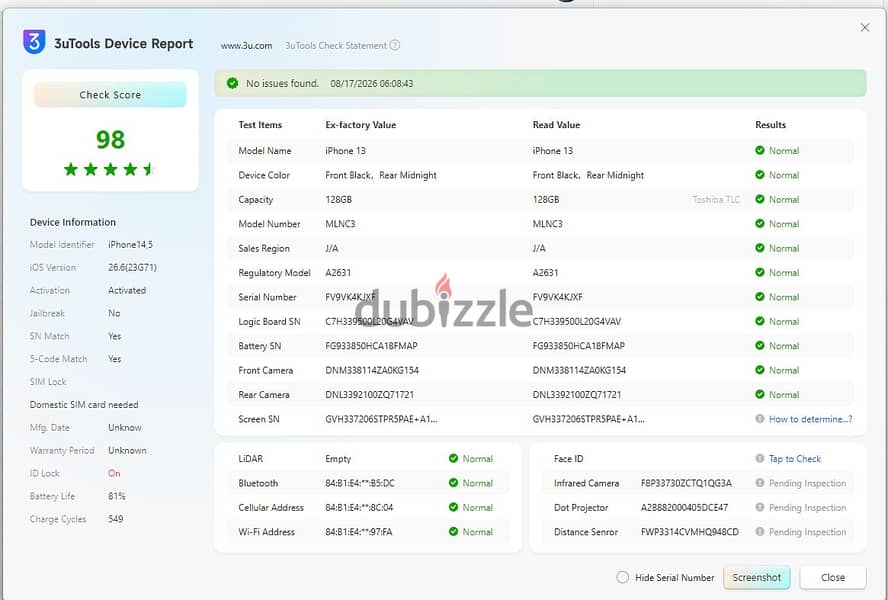
Task: Enable Hide Serial Number option
Action: pos(622,577)
